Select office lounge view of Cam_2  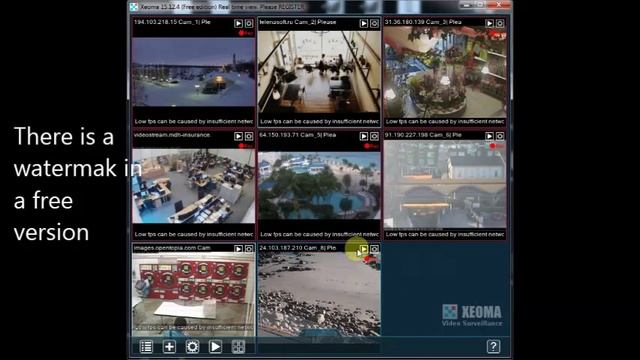[x=319, y=72]
